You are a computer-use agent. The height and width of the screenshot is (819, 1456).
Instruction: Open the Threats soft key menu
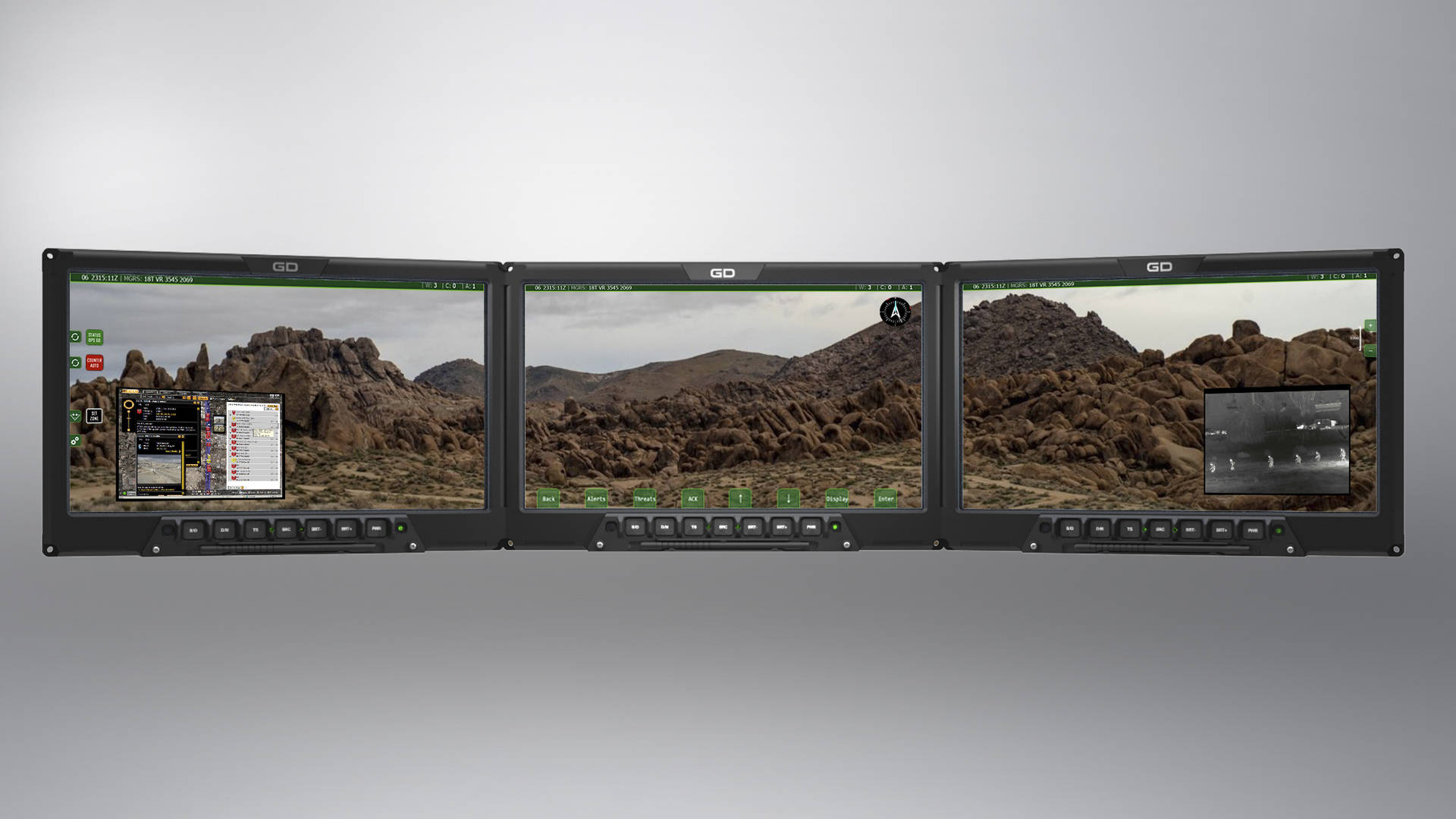click(x=643, y=498)
